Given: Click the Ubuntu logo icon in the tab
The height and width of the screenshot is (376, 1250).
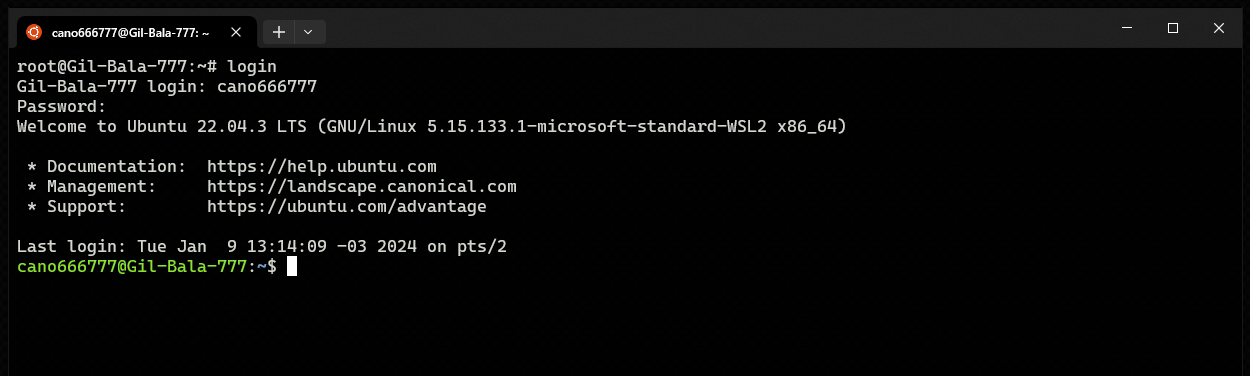Looking at the screenshot, I should 34,32.
